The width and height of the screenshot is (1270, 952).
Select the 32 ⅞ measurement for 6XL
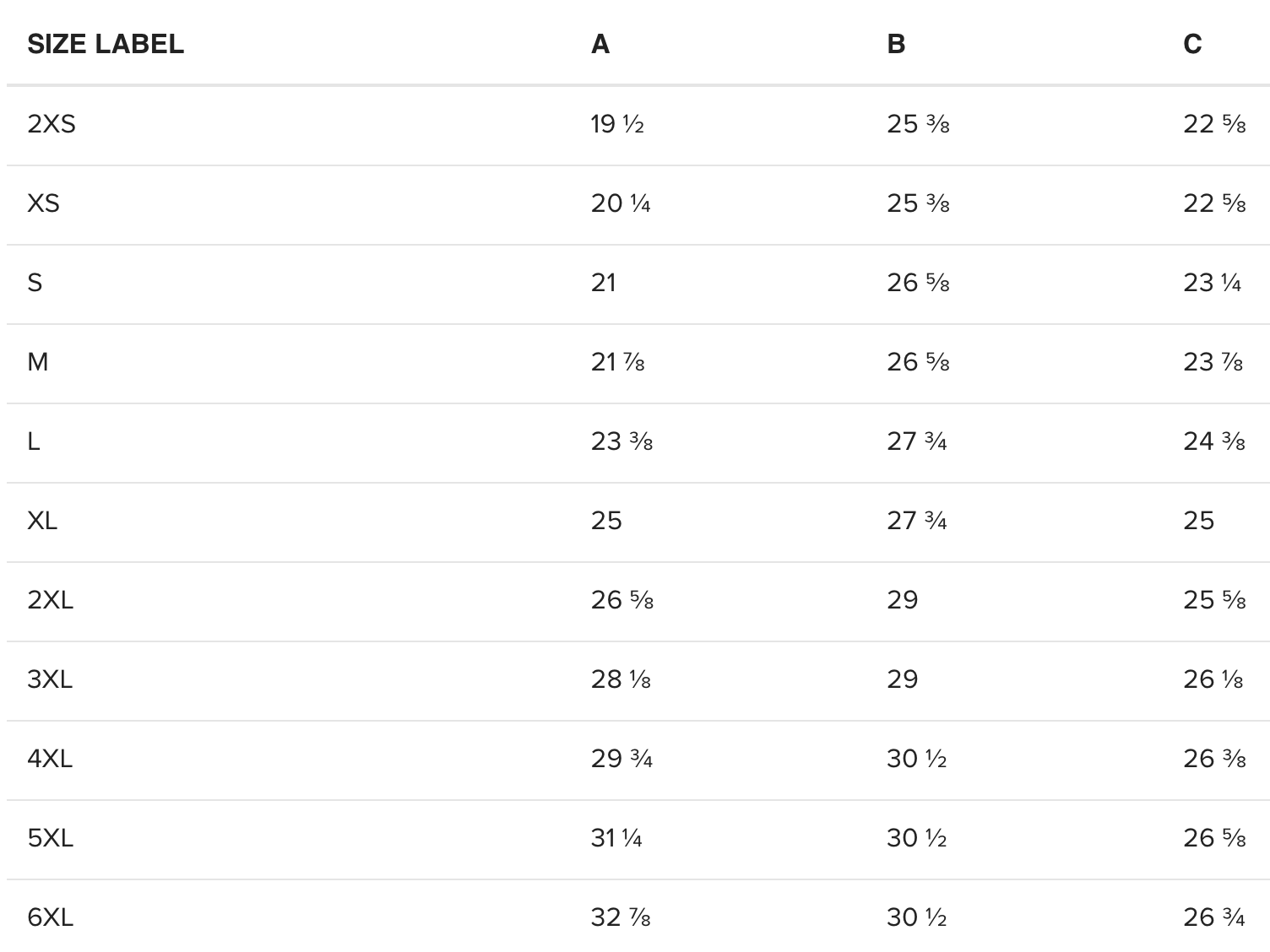(x=621, y=917)
